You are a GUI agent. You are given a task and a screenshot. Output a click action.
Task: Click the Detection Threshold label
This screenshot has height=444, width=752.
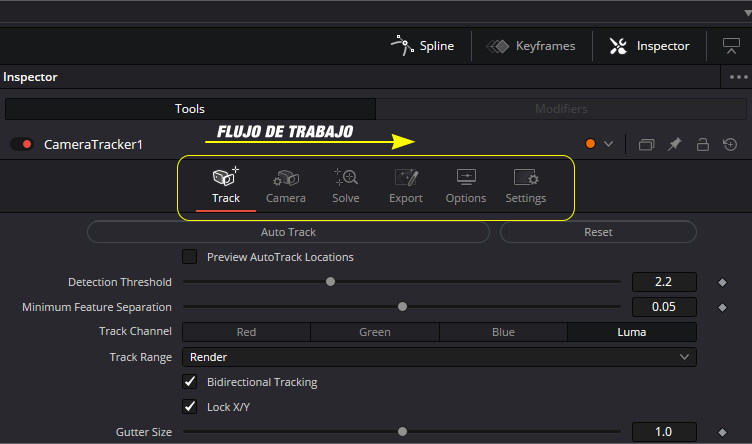coord(119,282)
